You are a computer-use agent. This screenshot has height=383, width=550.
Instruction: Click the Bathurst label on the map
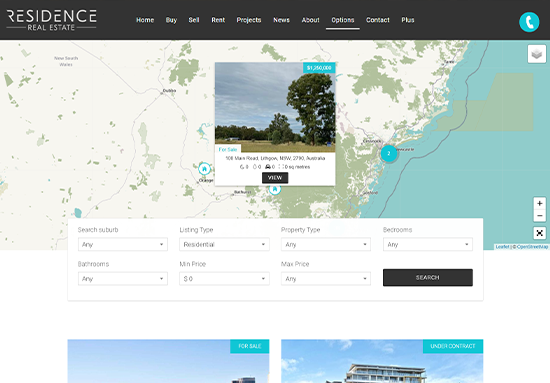[242, 192]
